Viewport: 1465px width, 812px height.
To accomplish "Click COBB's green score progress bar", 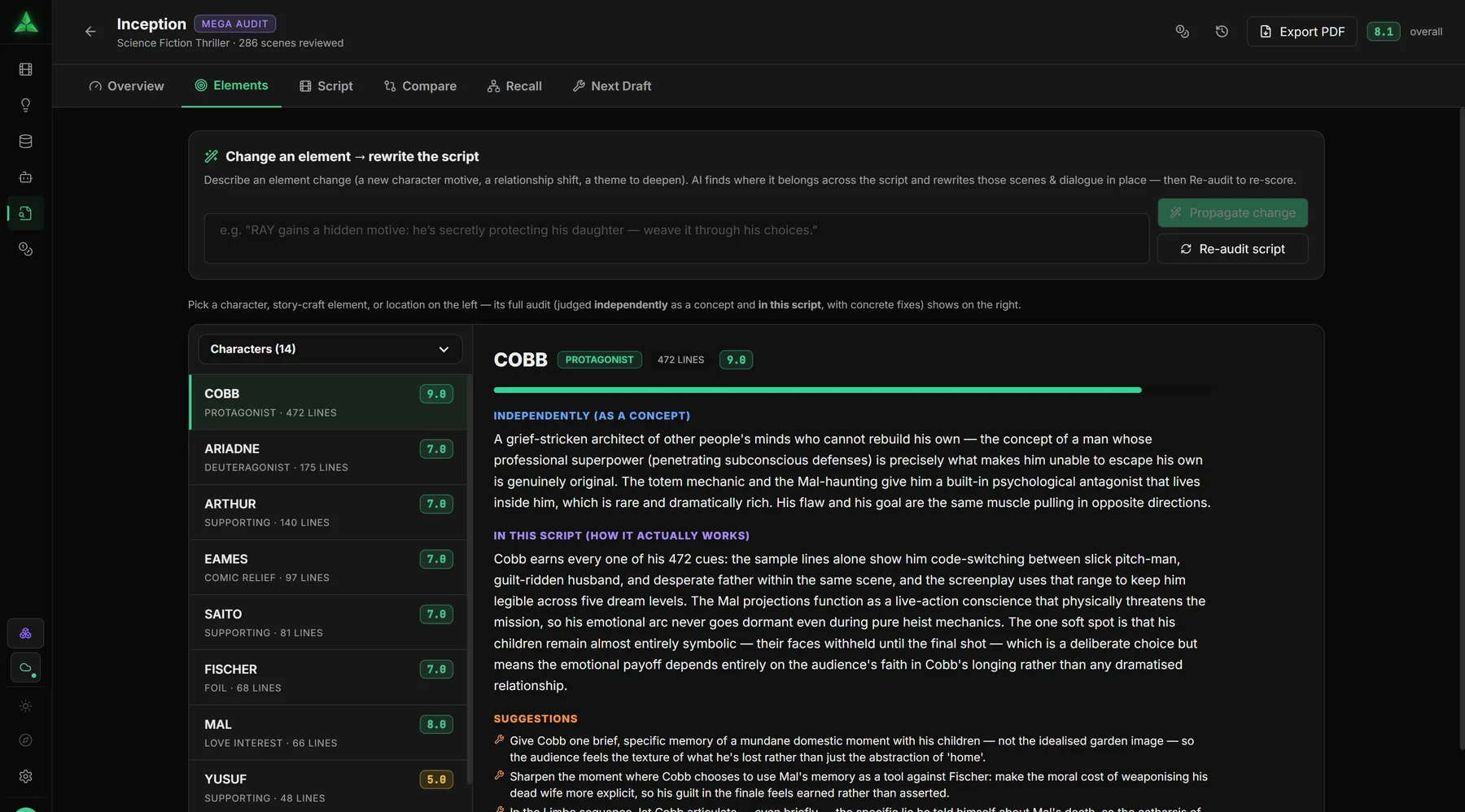I will tap(817, 391).
